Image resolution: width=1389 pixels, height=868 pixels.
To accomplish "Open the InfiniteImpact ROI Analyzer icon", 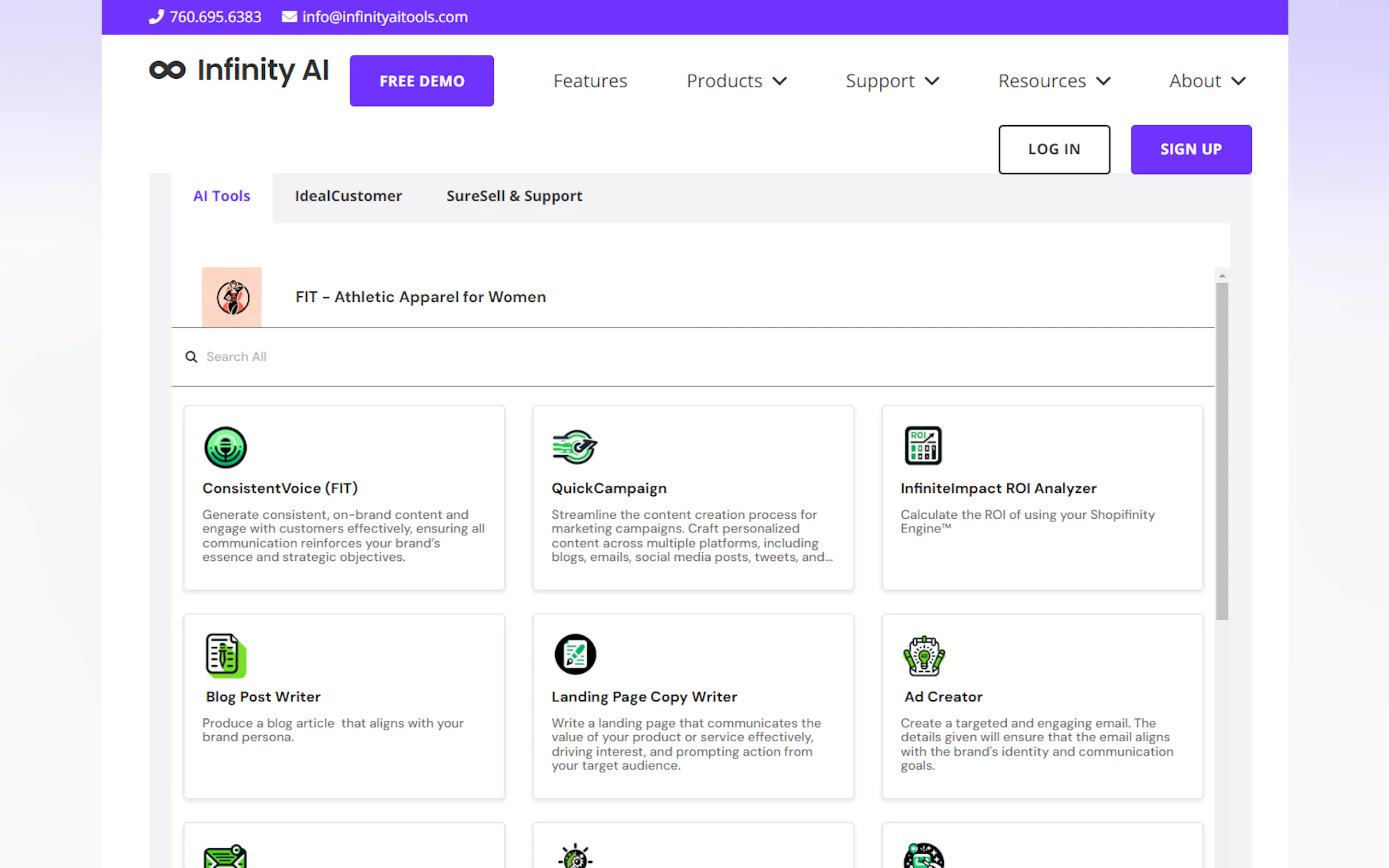I will tap(923, 445).
